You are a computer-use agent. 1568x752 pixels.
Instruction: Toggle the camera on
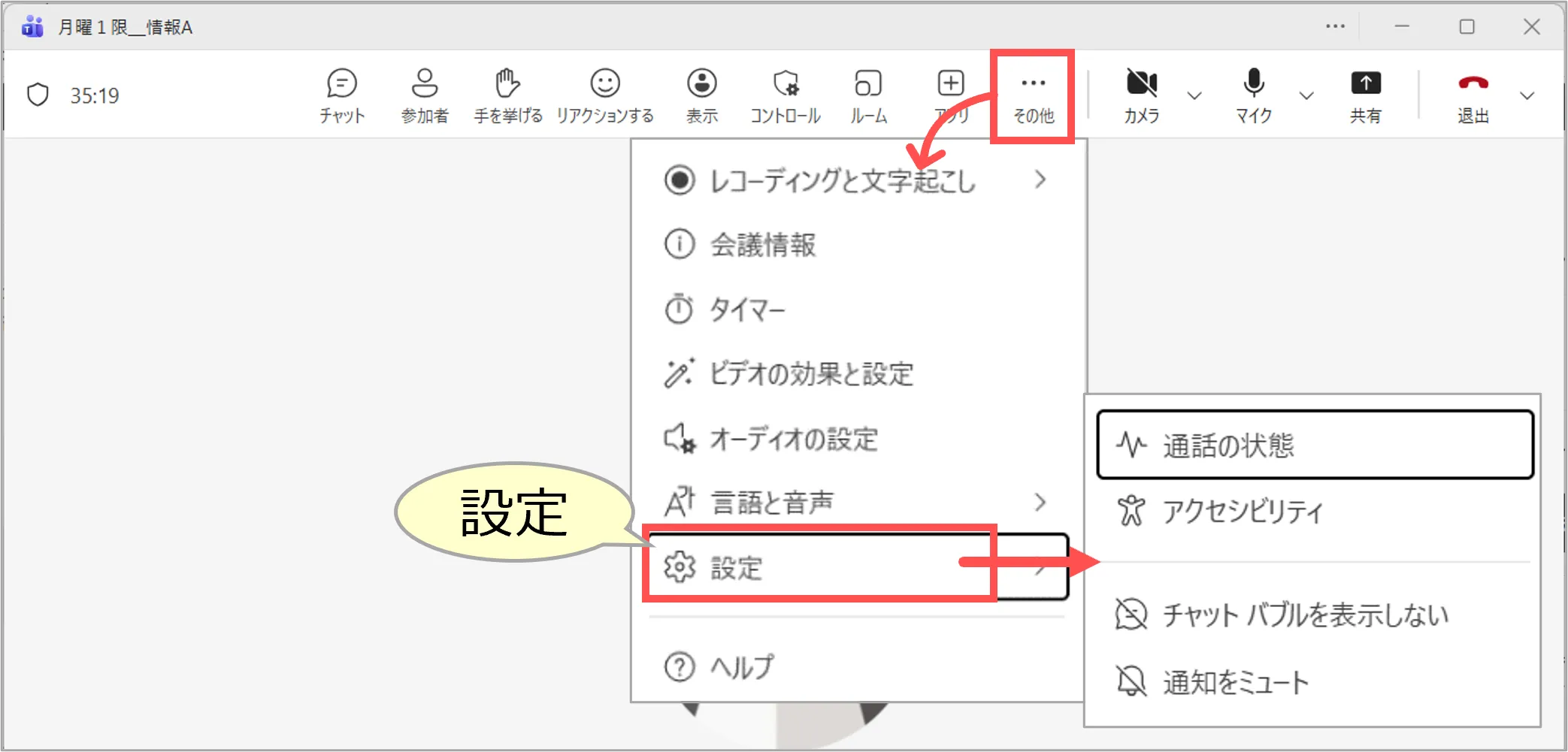tap(1141, 84)
